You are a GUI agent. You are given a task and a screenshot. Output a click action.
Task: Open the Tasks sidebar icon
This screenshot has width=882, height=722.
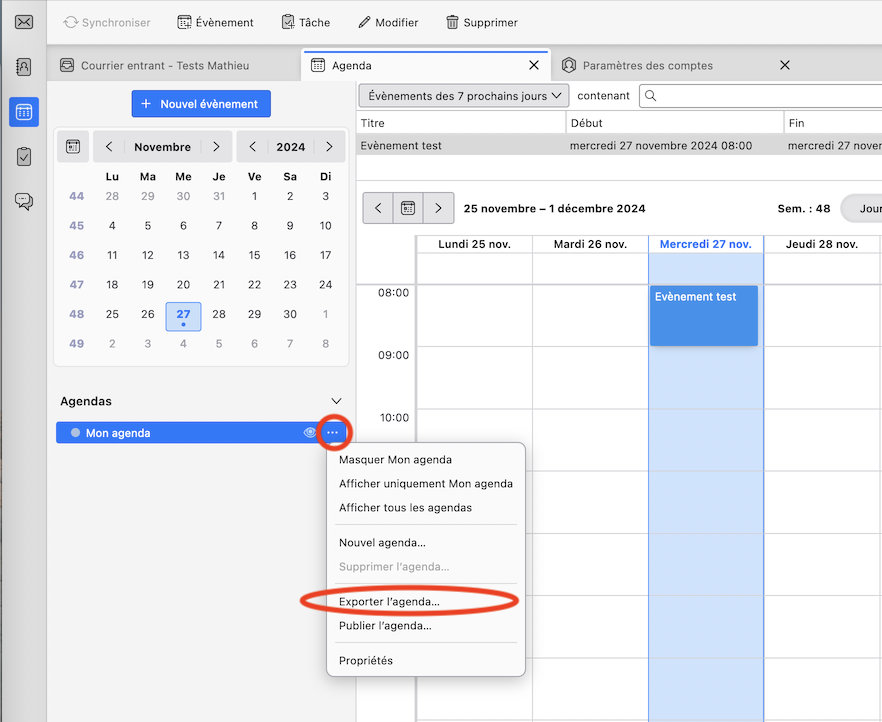[x=24, y=157]
